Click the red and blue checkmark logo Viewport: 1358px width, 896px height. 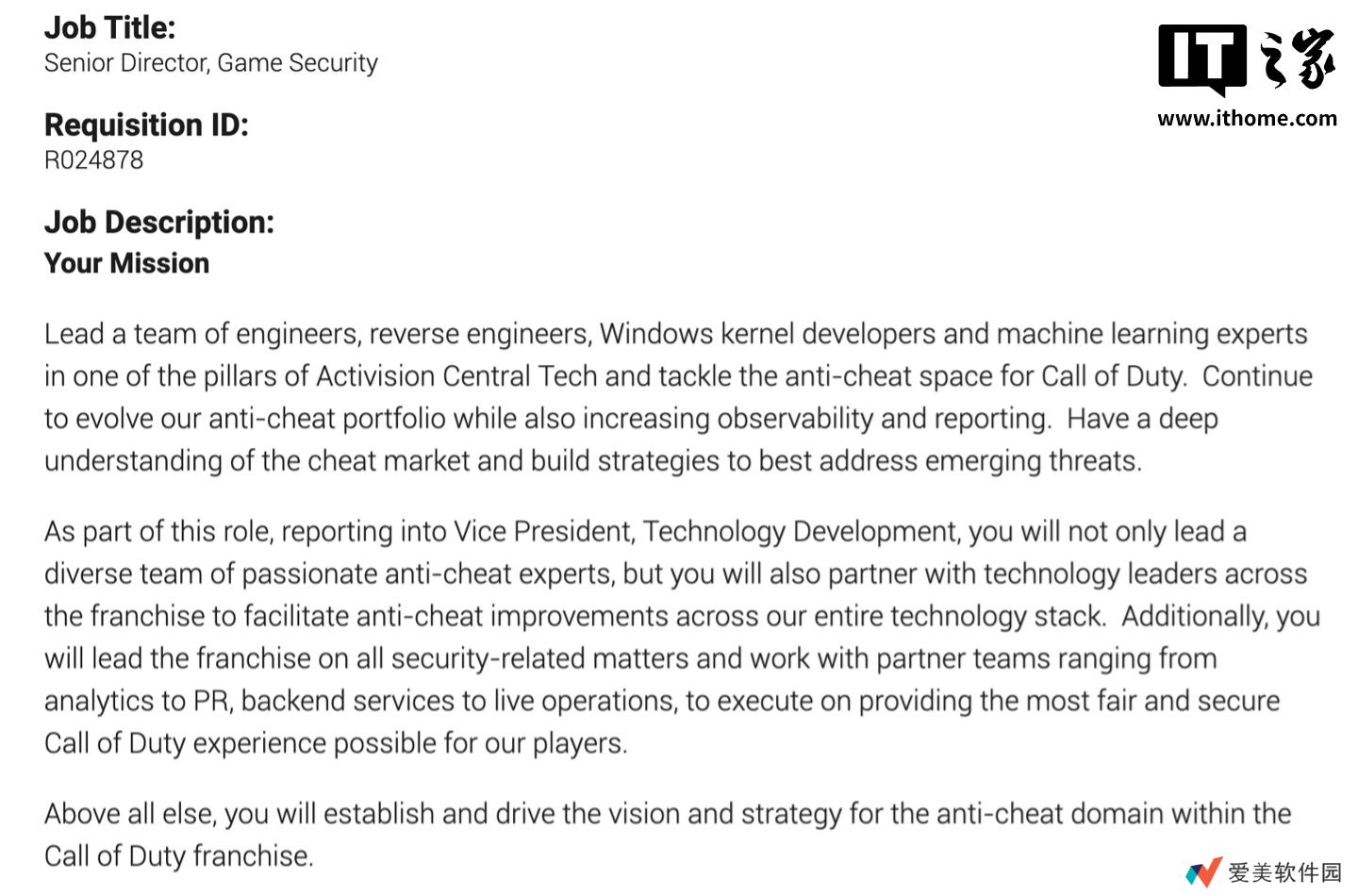[x=1203, y=872]
